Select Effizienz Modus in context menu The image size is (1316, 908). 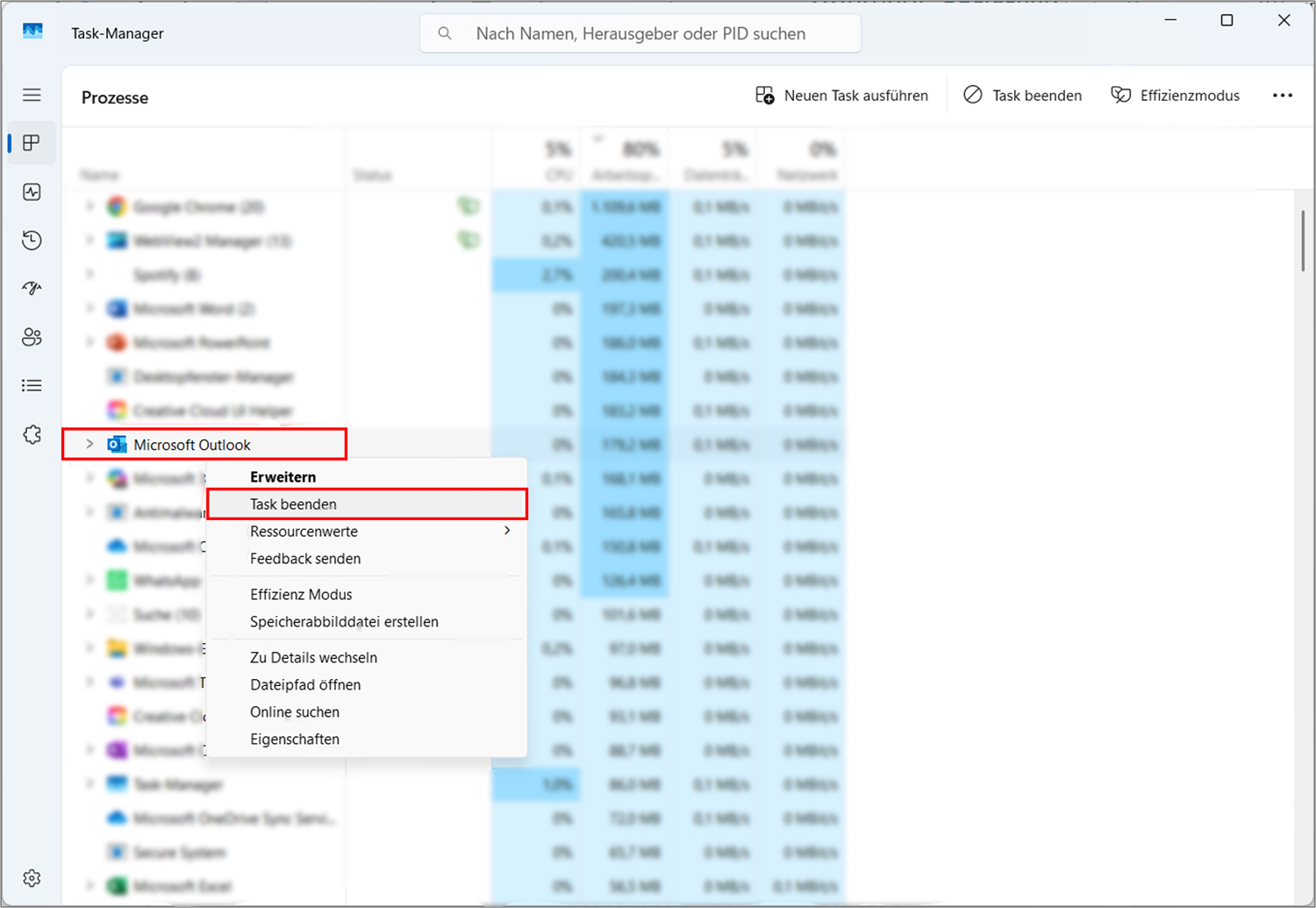[x=301, y=595]
